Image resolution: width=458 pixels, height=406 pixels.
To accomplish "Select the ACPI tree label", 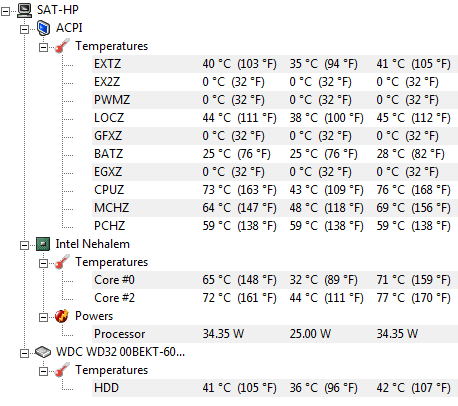I will click(69, 28).
